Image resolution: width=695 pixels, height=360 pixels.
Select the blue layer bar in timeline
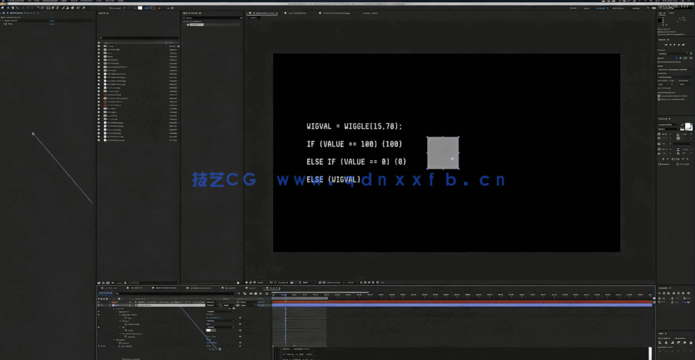462,305
